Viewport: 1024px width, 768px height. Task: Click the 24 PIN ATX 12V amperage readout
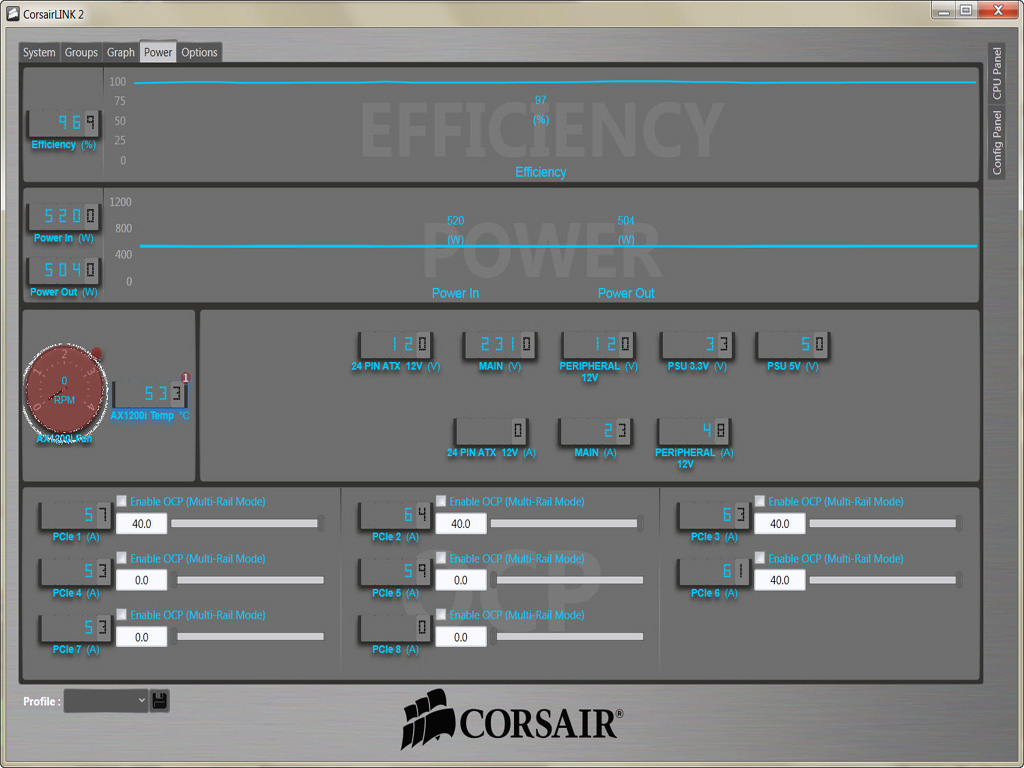(x=491, y=431)
